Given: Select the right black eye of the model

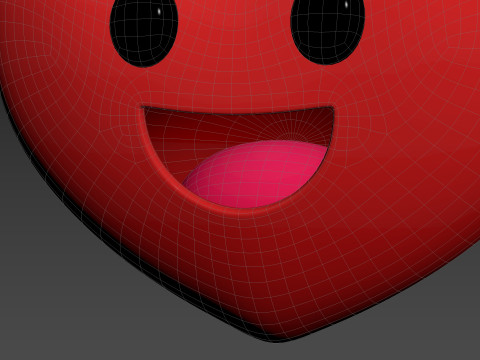Looking at the screenshot, I should tap(328, 30).
